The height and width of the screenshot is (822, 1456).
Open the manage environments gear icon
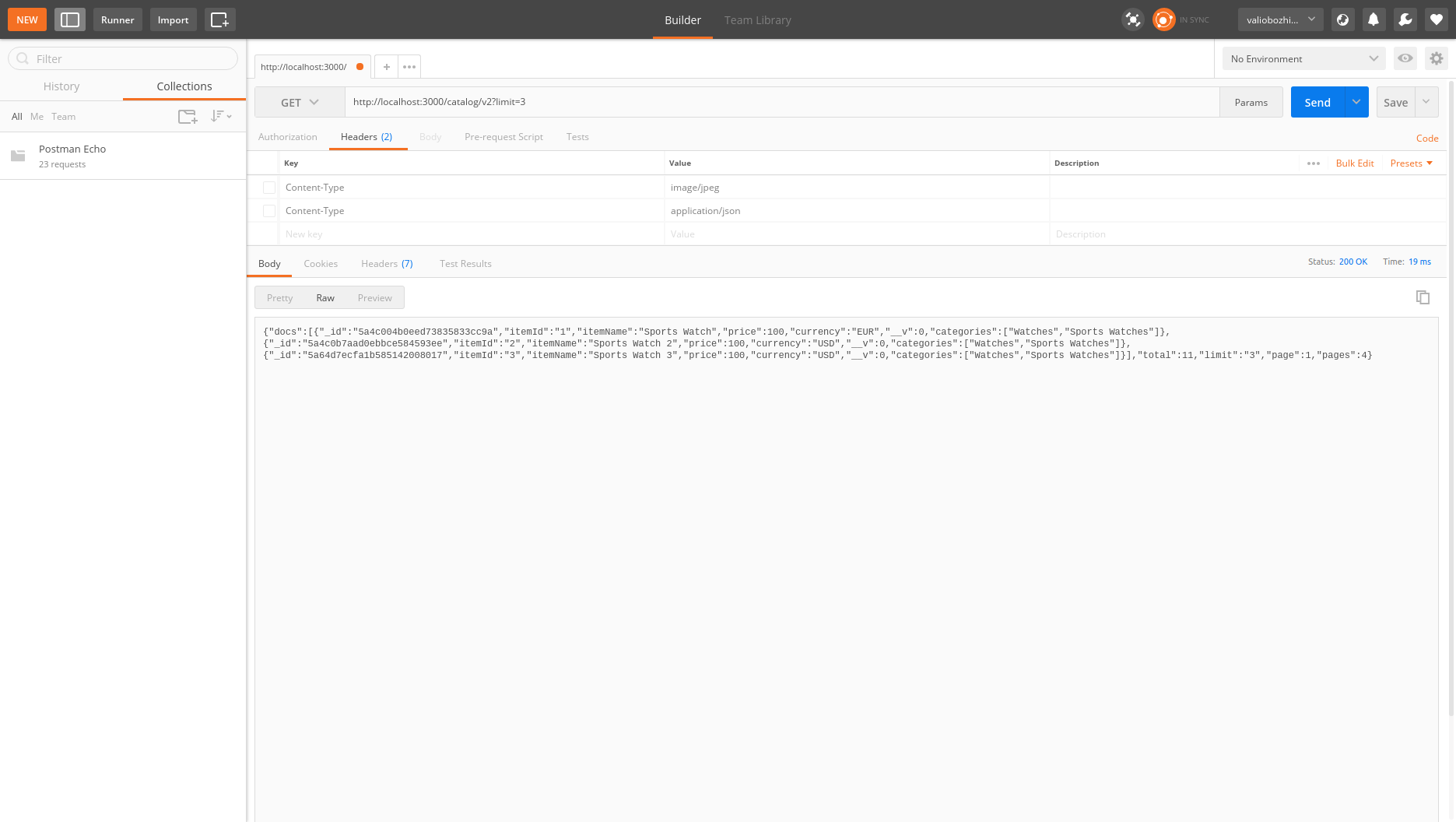1437,58
